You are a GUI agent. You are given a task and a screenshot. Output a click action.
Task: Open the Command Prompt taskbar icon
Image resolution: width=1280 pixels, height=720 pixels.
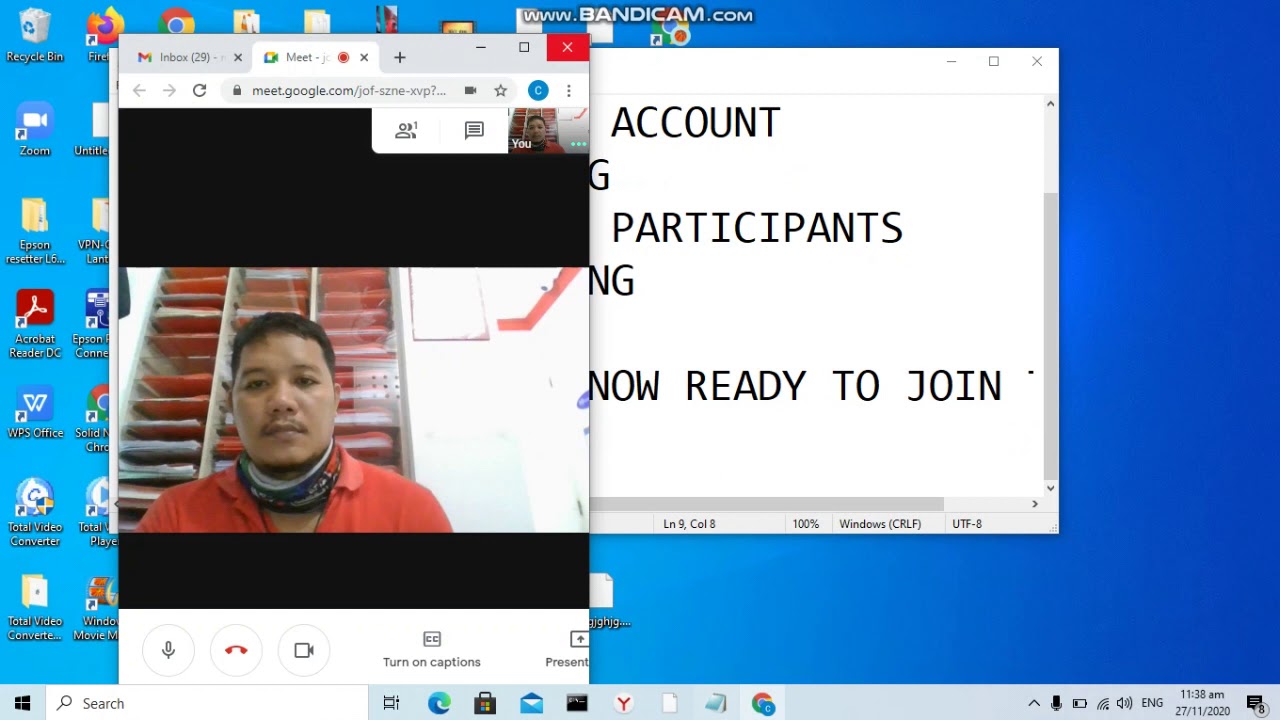coord(577,703)
